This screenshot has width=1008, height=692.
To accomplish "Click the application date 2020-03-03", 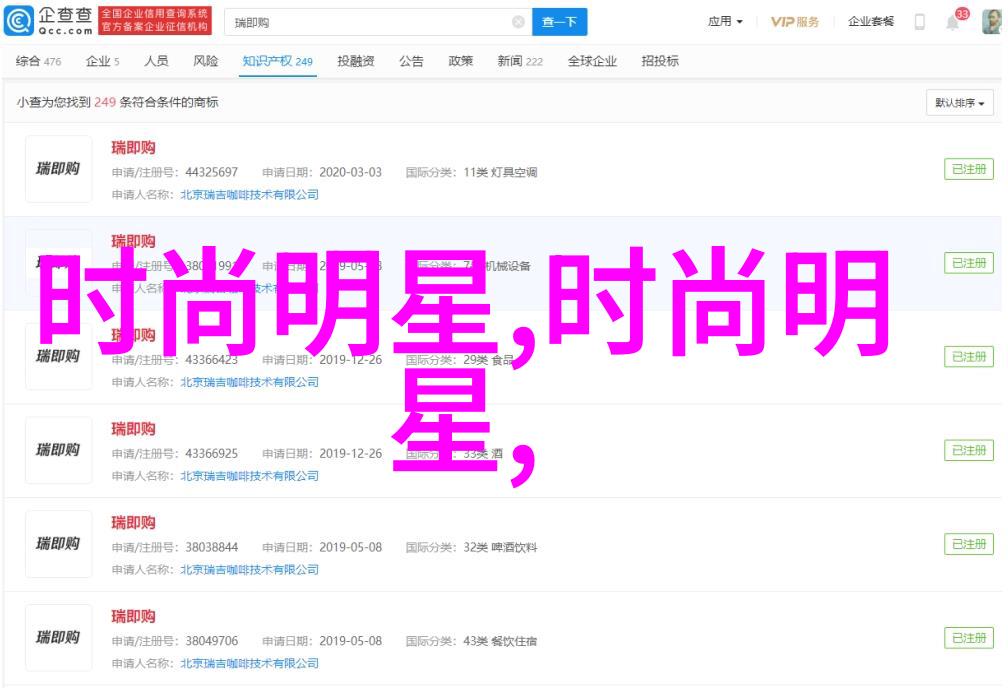I will tap(350, 172).
